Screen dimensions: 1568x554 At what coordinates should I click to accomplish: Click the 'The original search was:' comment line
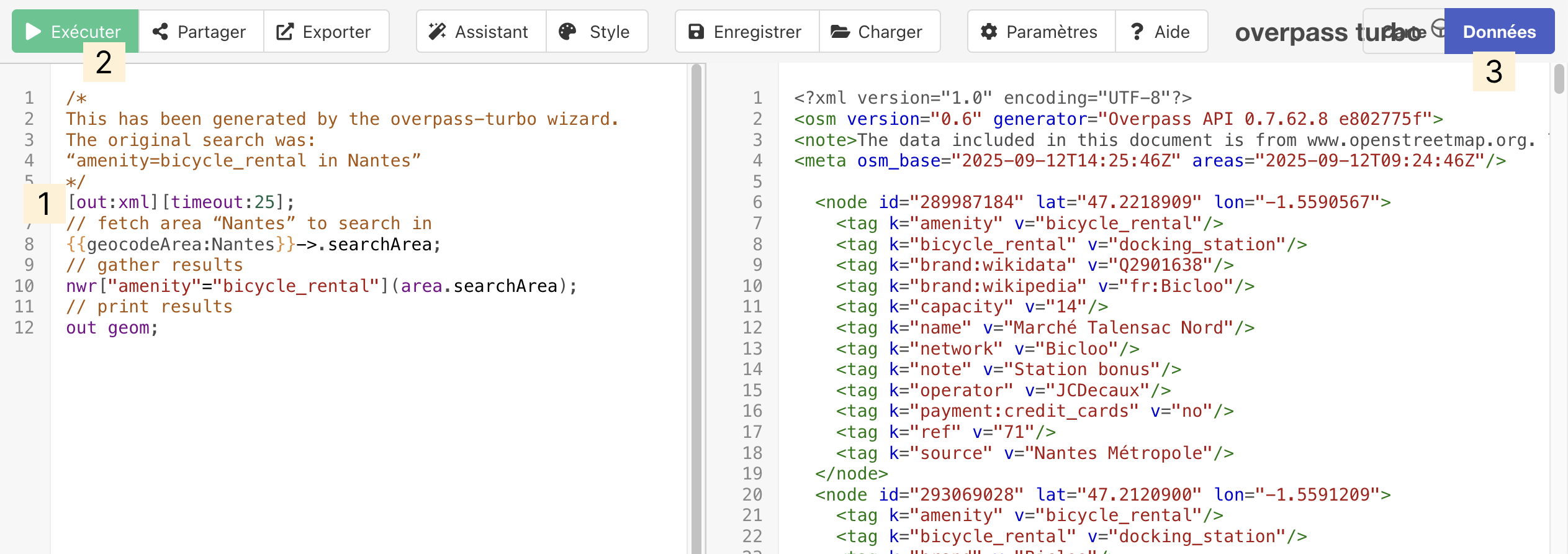click(191, 140)
